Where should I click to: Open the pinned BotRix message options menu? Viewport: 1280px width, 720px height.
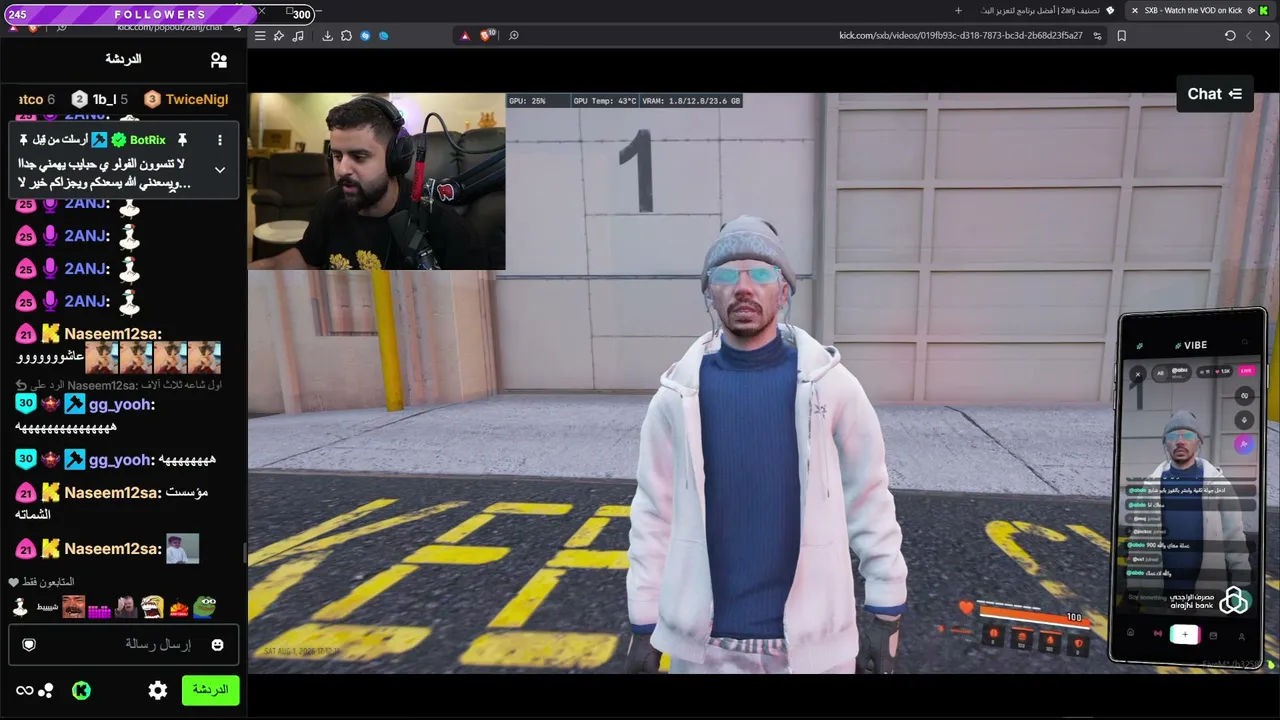click(220, 140)
